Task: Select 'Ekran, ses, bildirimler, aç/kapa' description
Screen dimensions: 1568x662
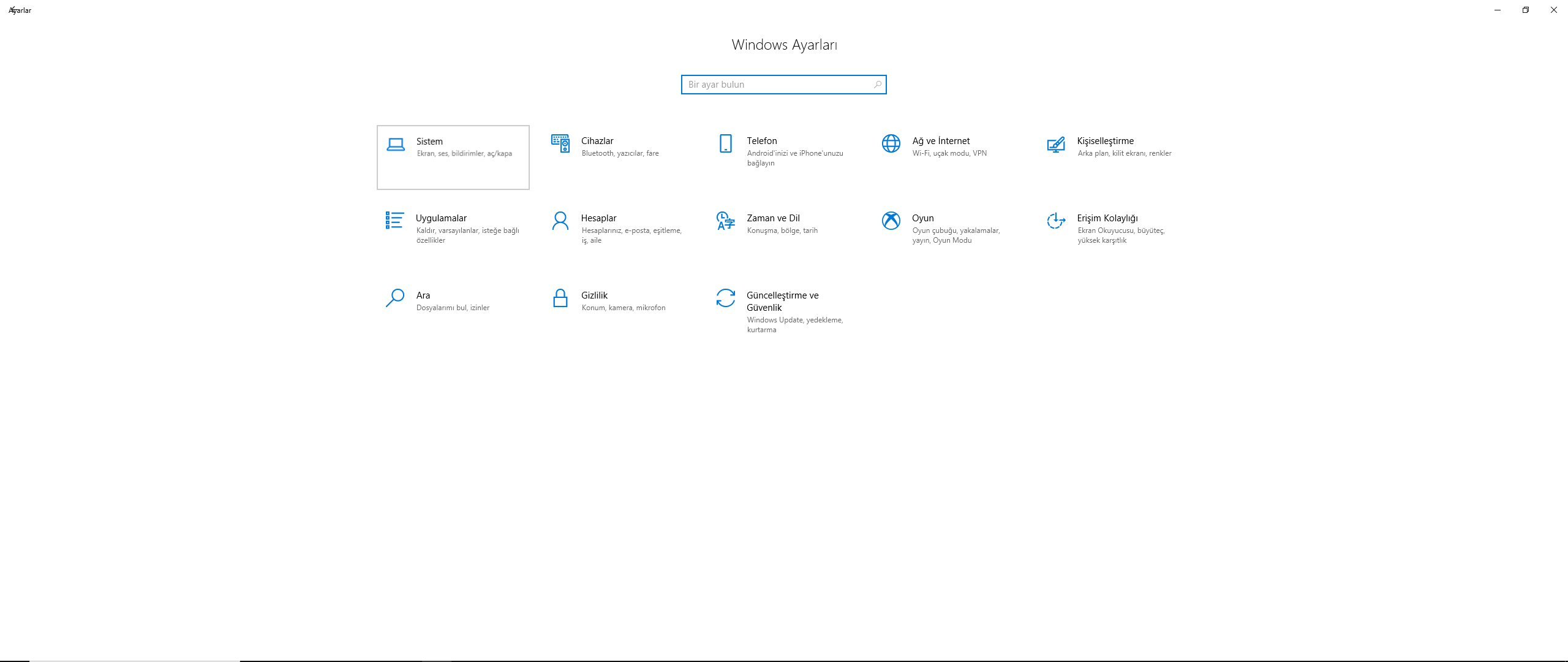Action: point(464,154)
